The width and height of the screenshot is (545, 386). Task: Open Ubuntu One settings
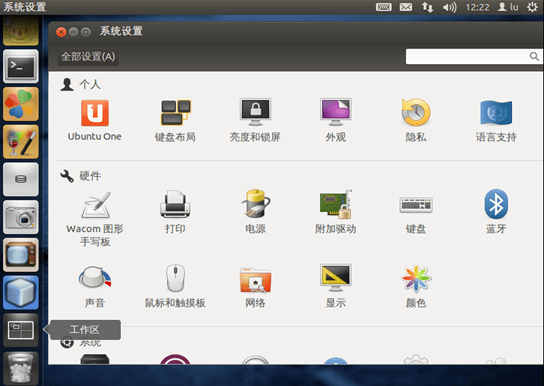coord(95,120)
